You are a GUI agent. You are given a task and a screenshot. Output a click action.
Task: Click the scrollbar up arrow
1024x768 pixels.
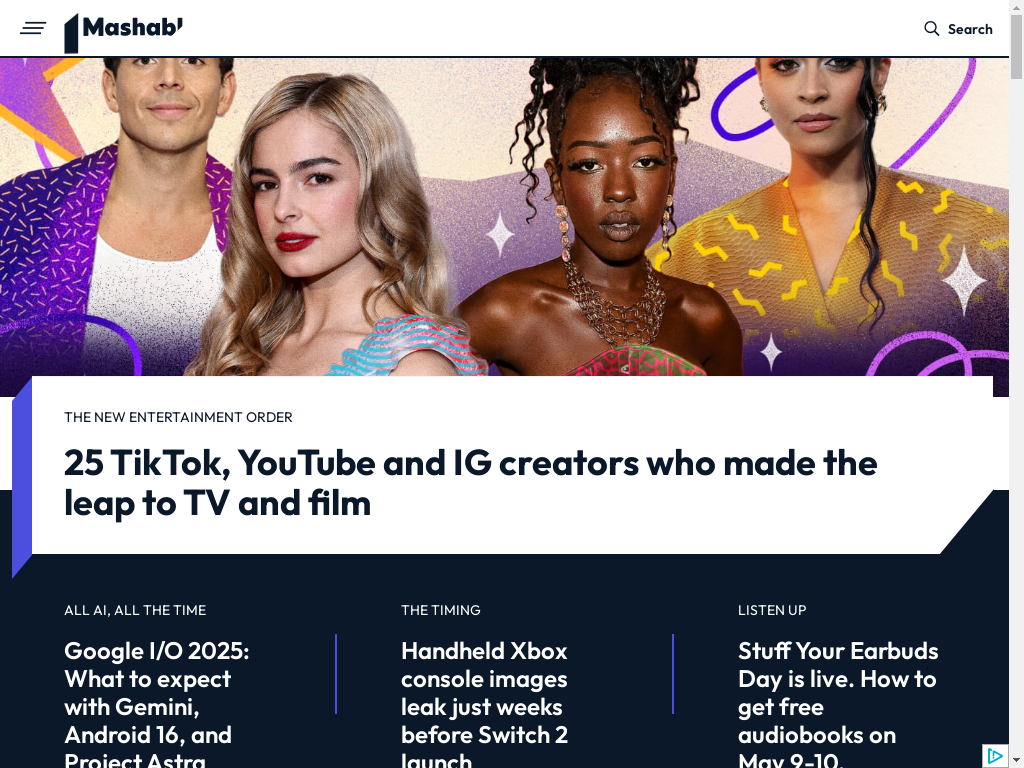tap(1017, 5)
